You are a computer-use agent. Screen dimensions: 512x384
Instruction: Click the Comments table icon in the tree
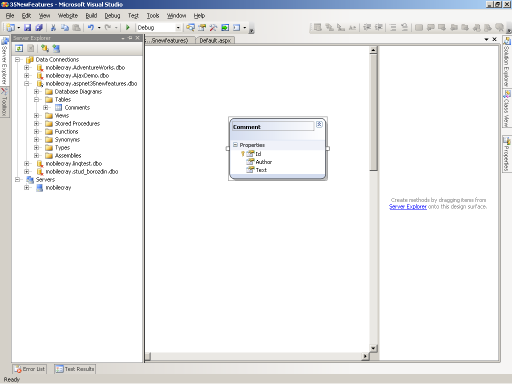click(58, 108)
